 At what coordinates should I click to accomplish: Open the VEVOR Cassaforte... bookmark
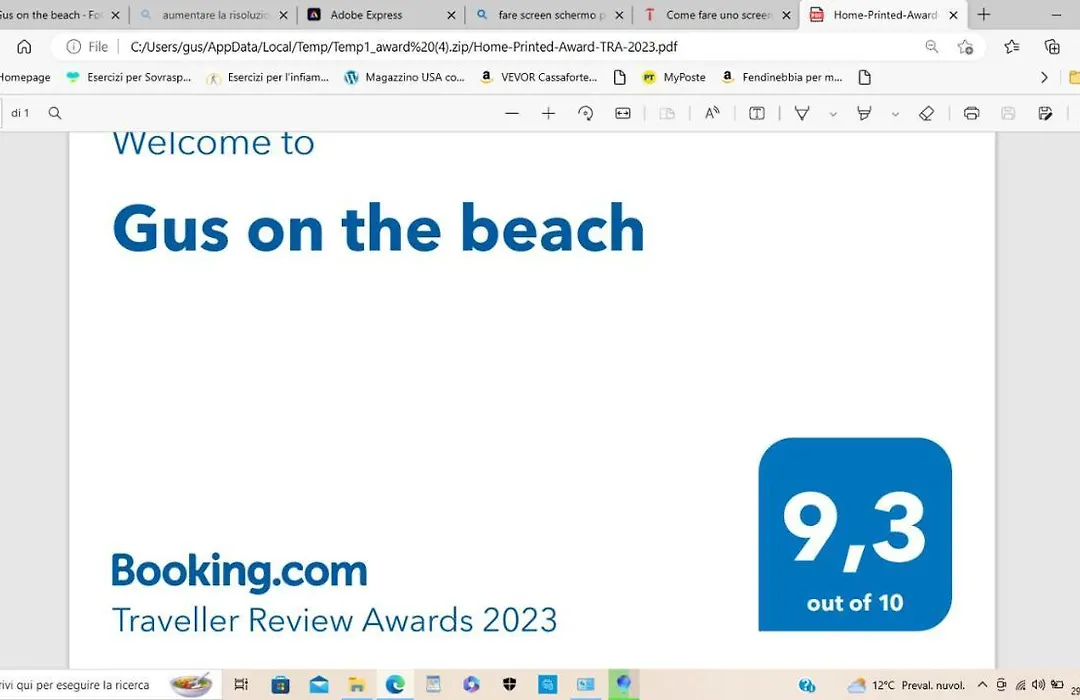(538, 77)
